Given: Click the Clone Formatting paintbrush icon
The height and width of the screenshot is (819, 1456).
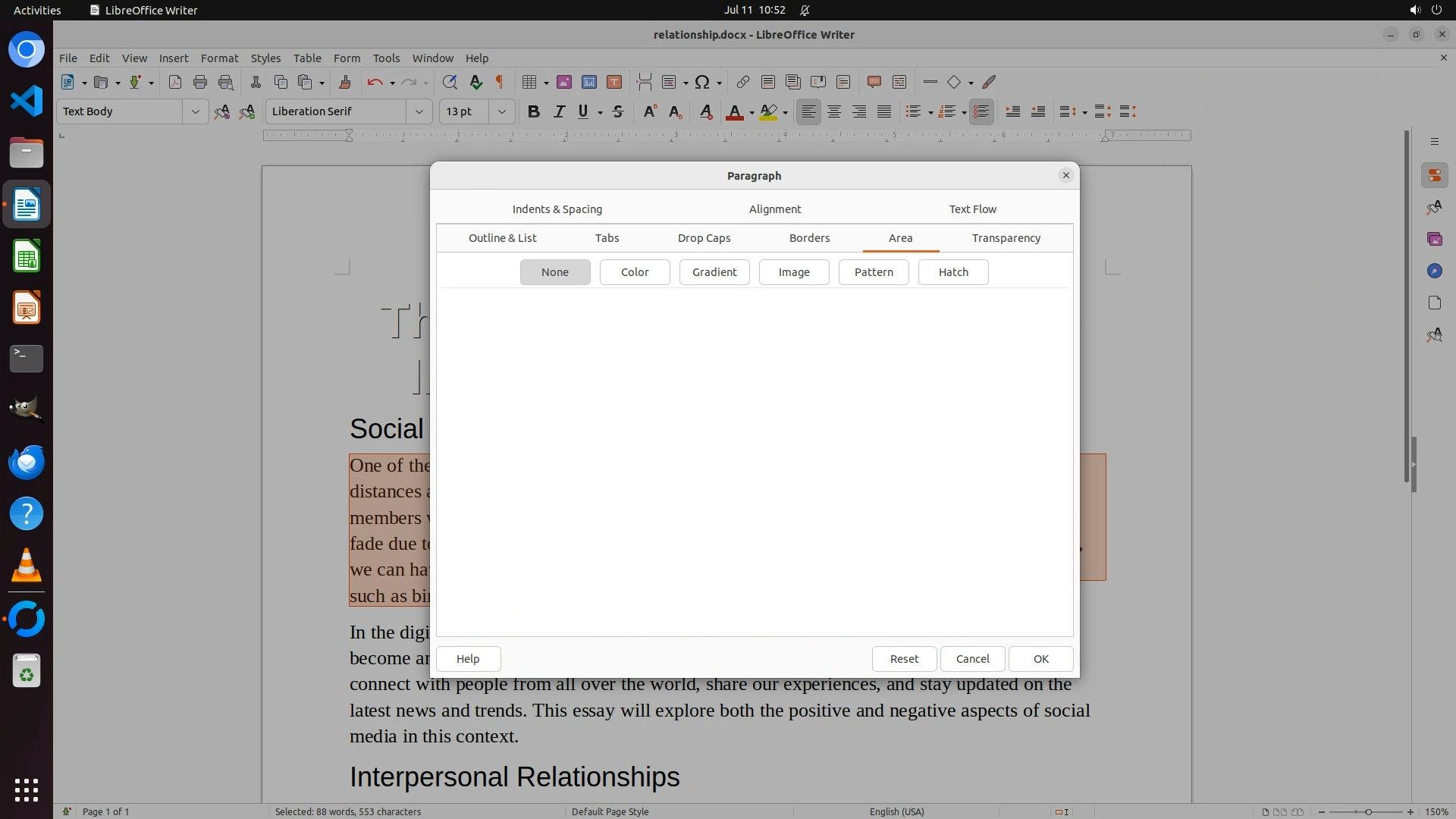Looking at the screenshot, I should click(x=345, y=82).
